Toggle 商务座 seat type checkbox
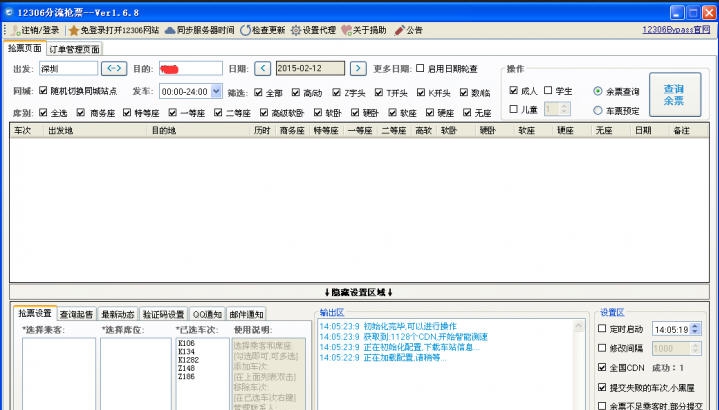 point(81,112)
